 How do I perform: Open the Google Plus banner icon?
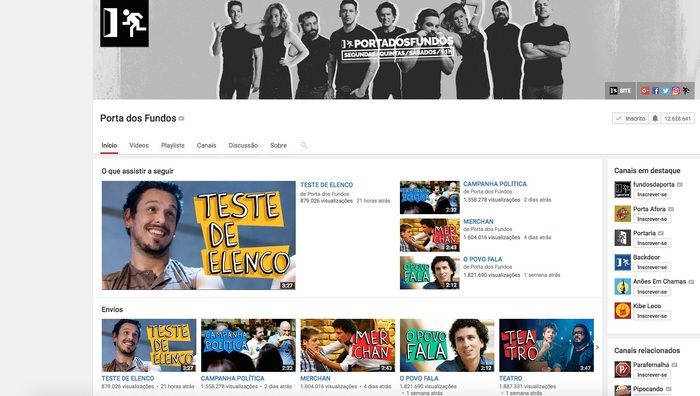[x=645, y=91]
